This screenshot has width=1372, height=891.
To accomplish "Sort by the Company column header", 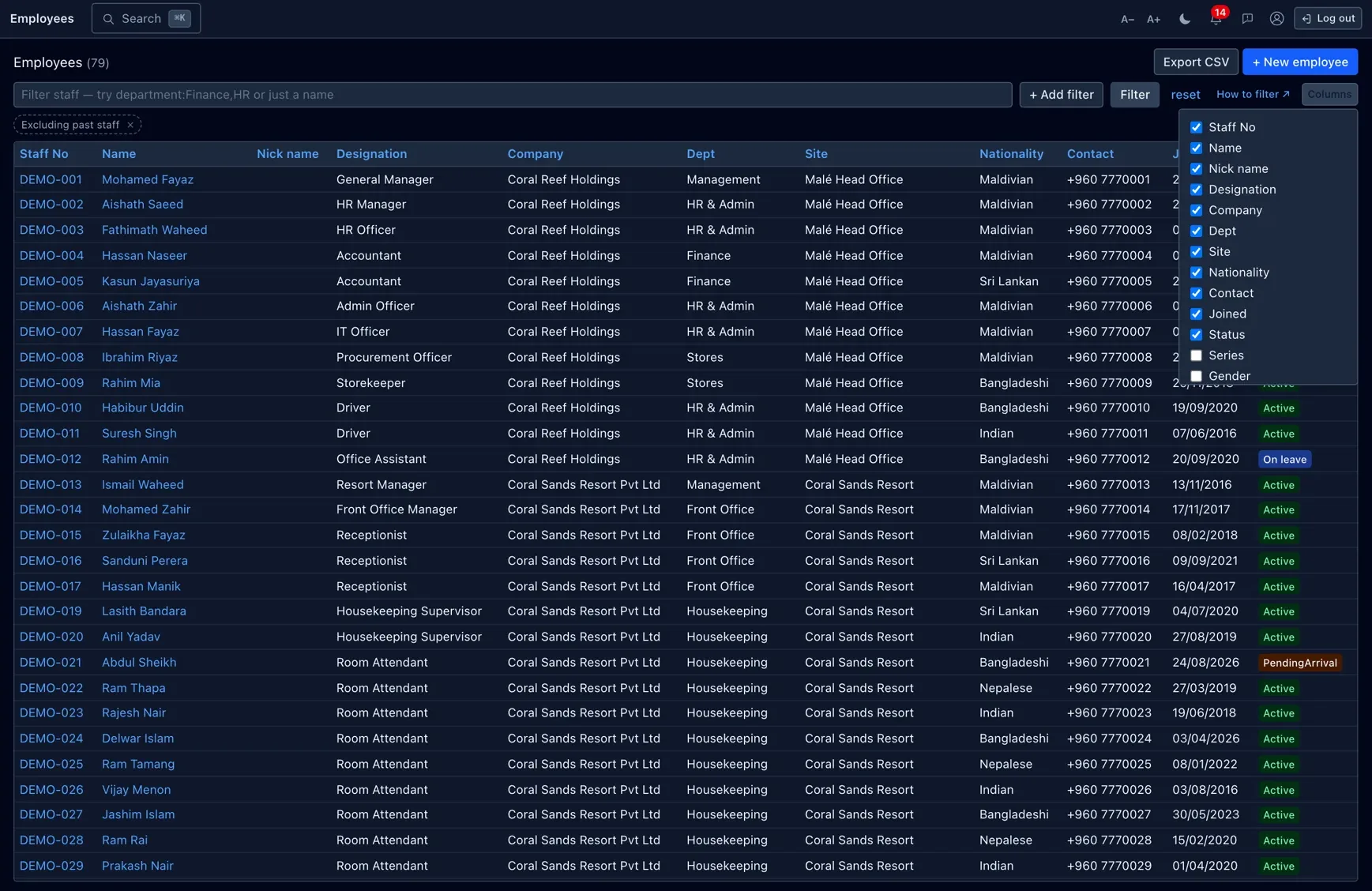I will [535, 154].
